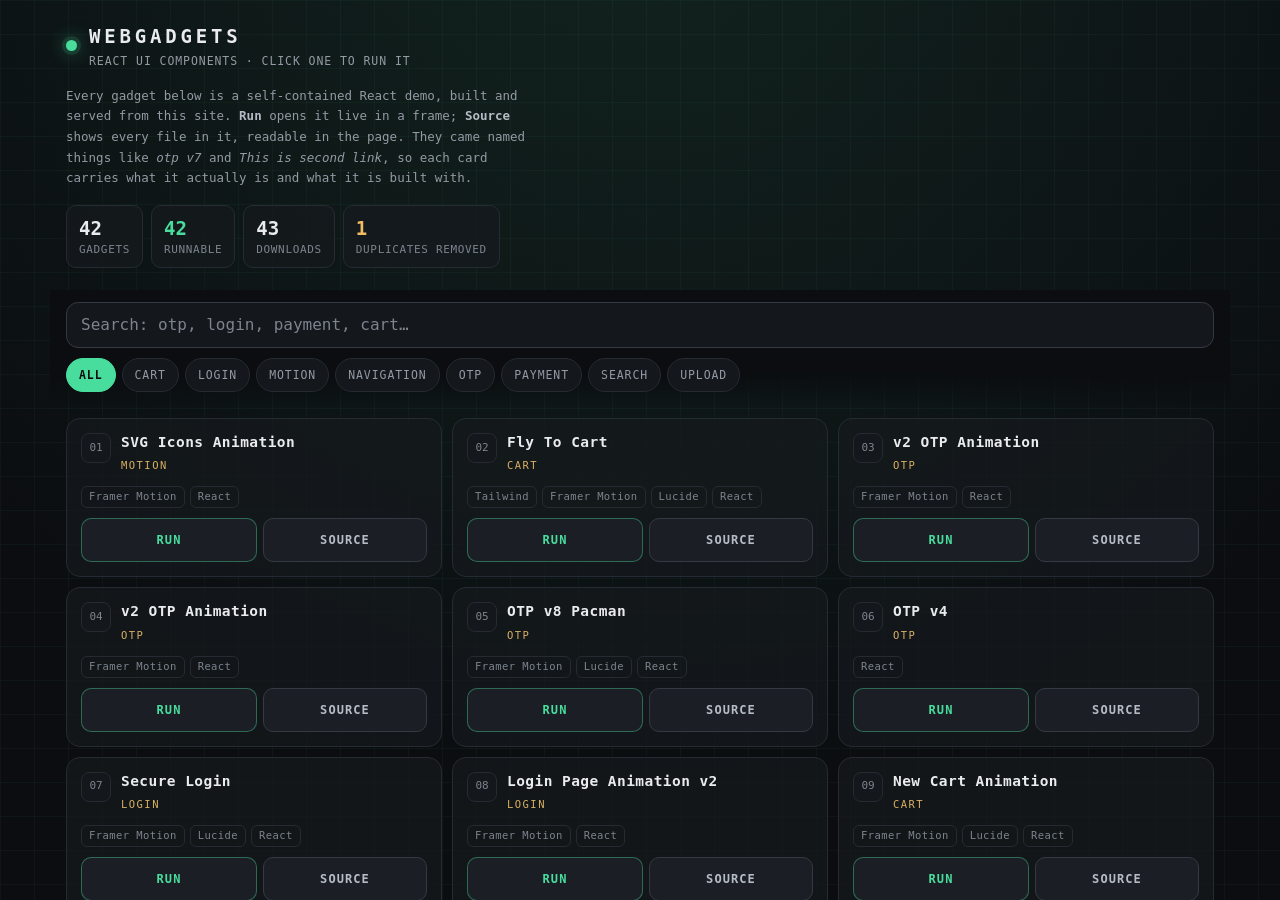
Task: Click the SVG Icons Animation card title
Action: pyautogui.click(x=208, y=442)
